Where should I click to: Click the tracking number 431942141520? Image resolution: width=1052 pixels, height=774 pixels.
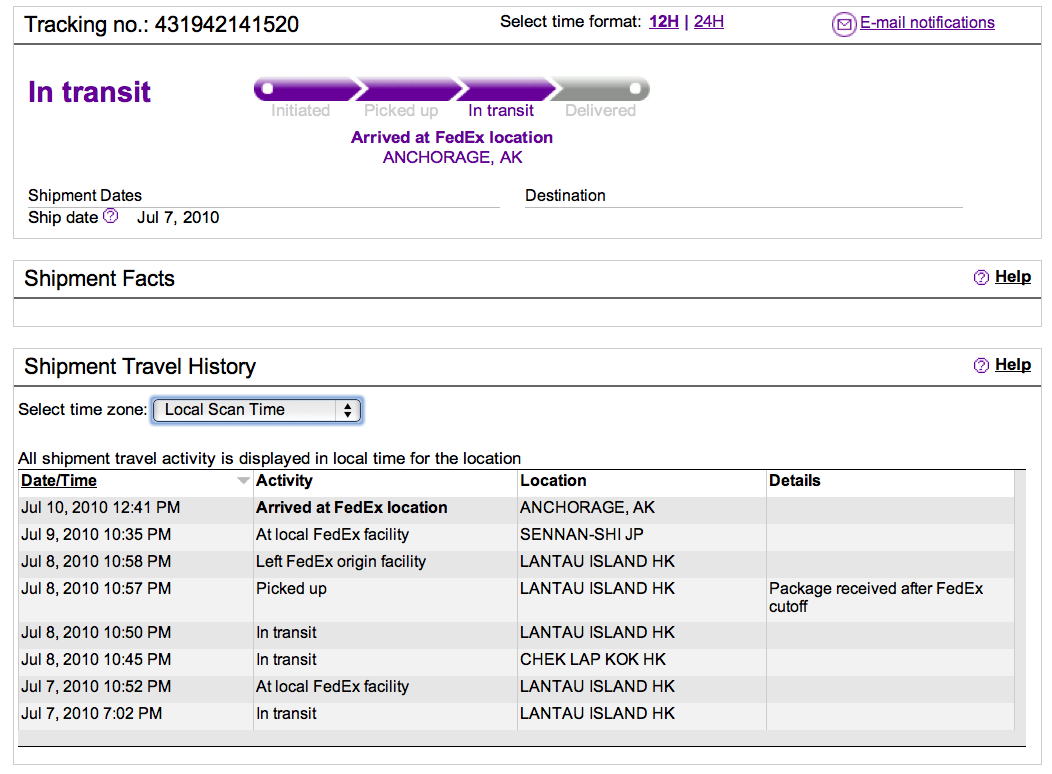click(x=227, y=24)
